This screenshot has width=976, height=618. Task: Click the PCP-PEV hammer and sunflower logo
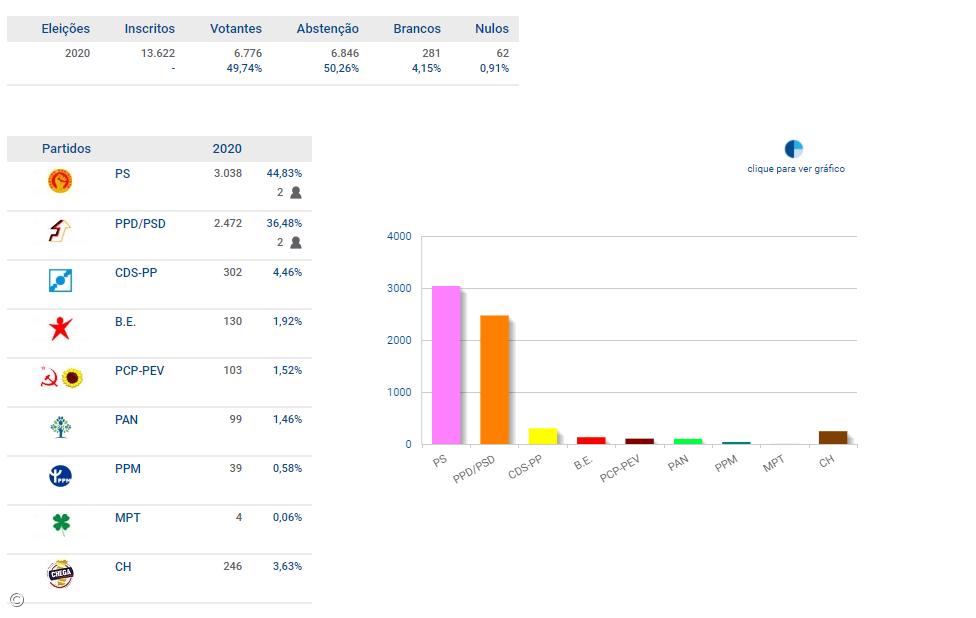point(60,378)
